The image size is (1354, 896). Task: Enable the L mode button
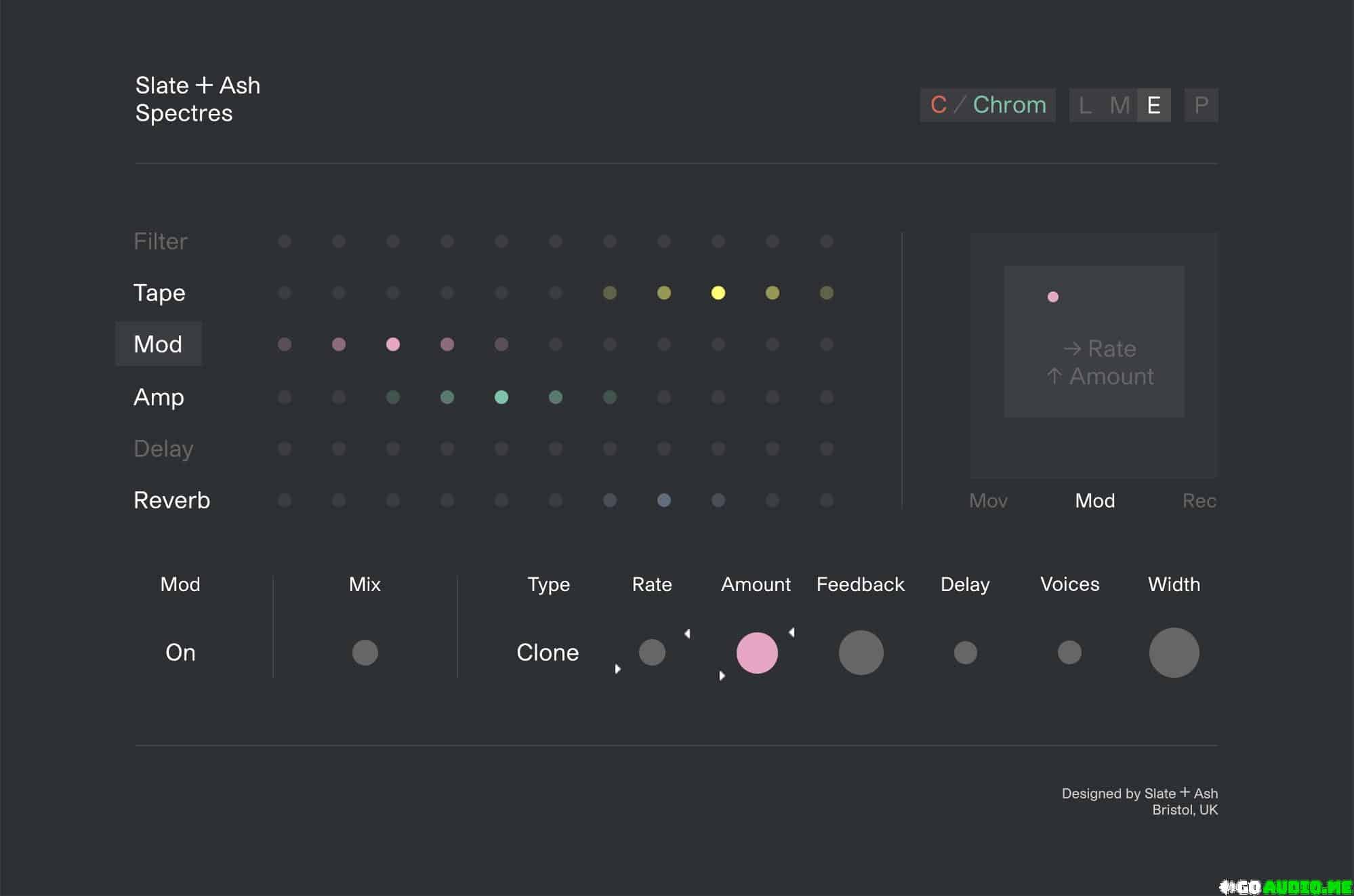[1085, 105]
